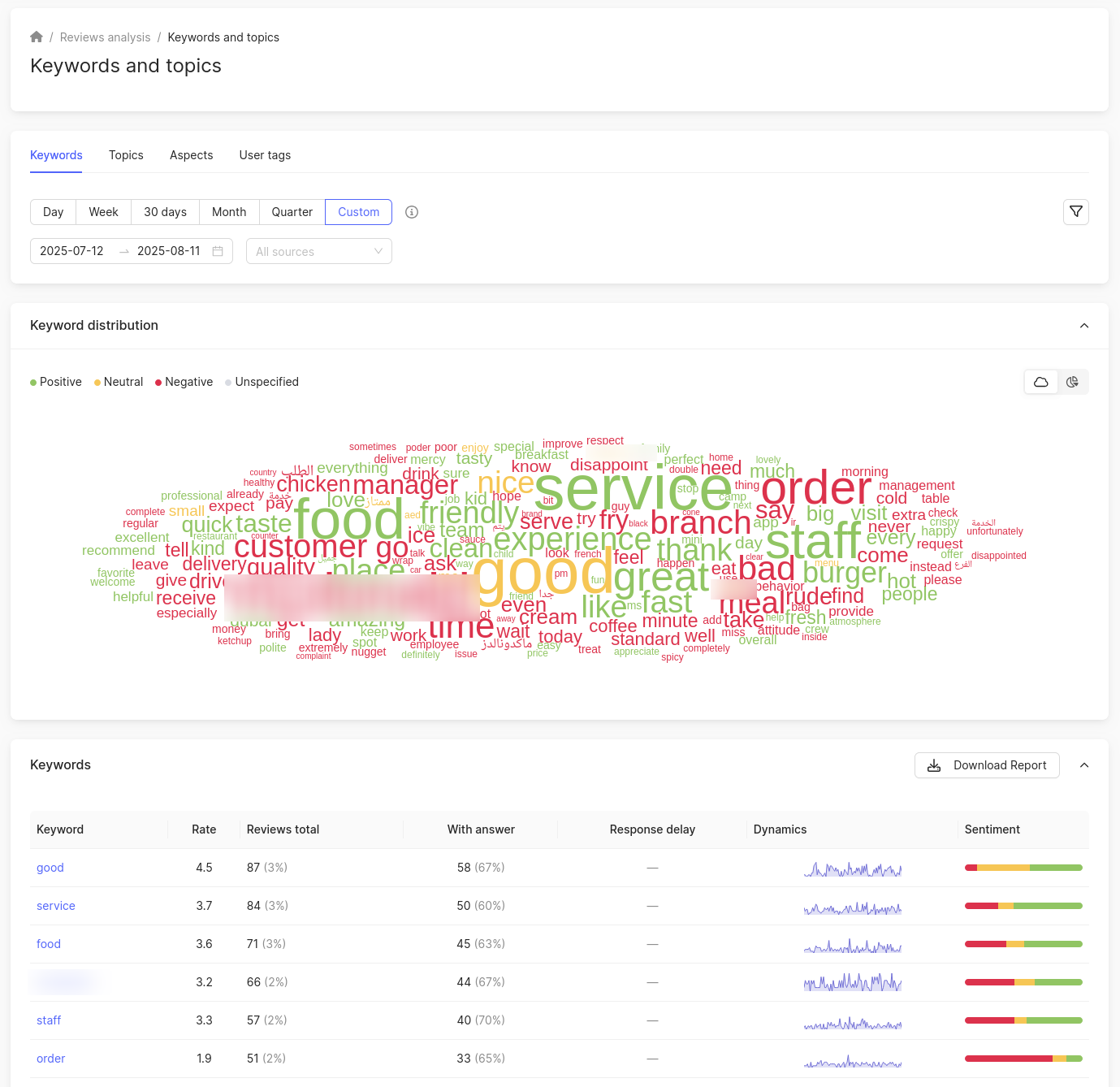This screenshot has width=1120, height=1087.
Task: Open the User tags tab
Action: pos(265,155)
